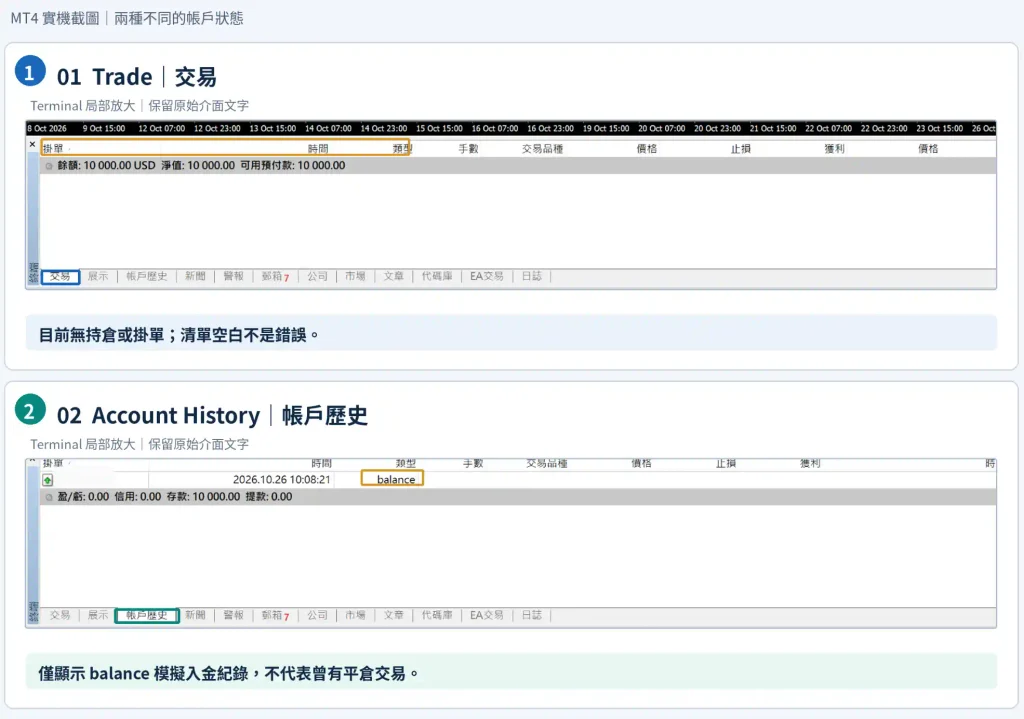
Task: Click the '9 Oct 15:00' chart time label
Action: point(104,129)
